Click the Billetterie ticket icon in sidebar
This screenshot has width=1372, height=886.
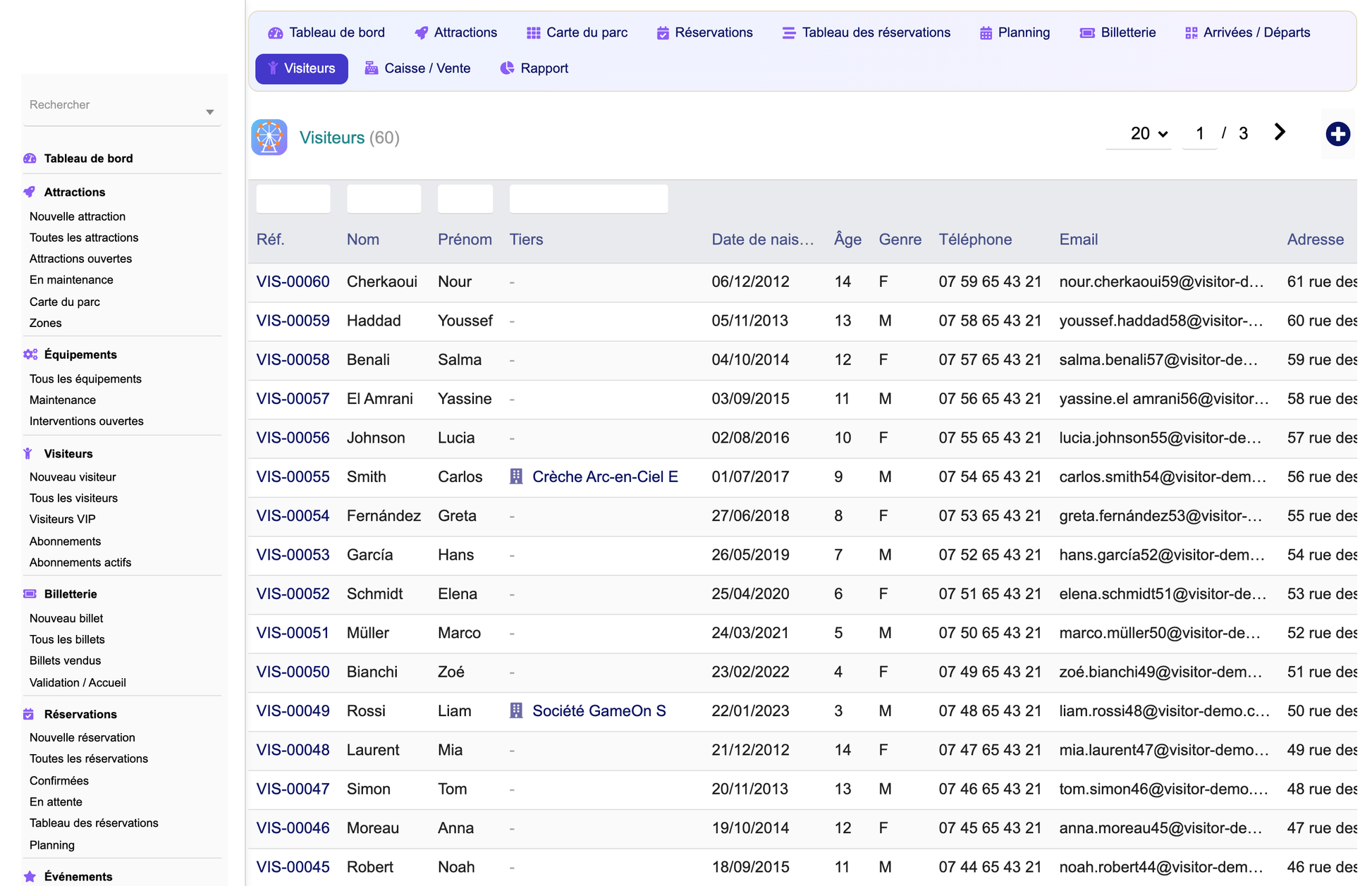coord(30,594)
